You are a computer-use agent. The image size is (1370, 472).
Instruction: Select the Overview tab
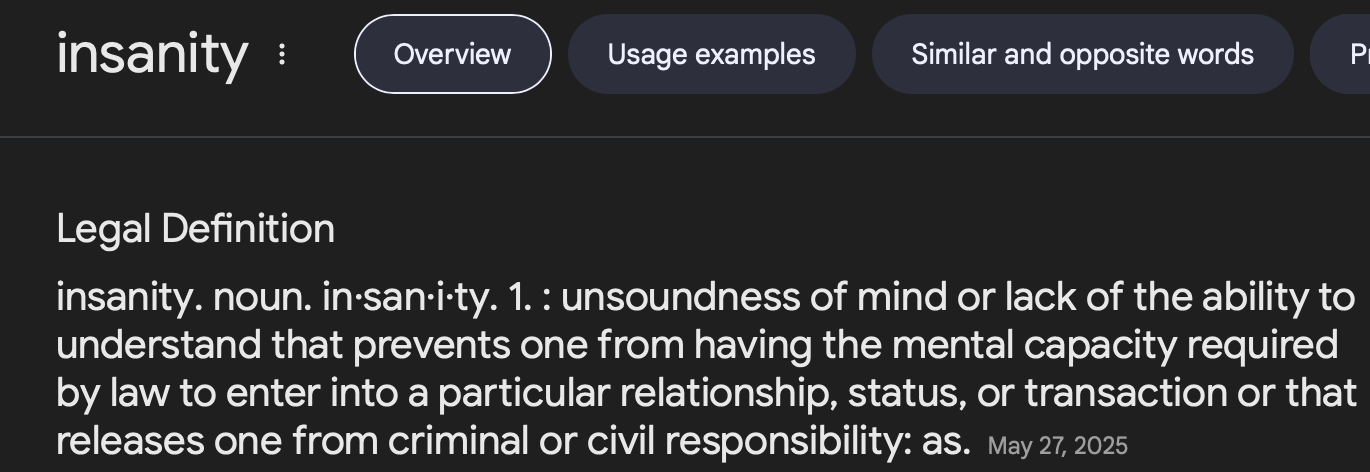452,54
